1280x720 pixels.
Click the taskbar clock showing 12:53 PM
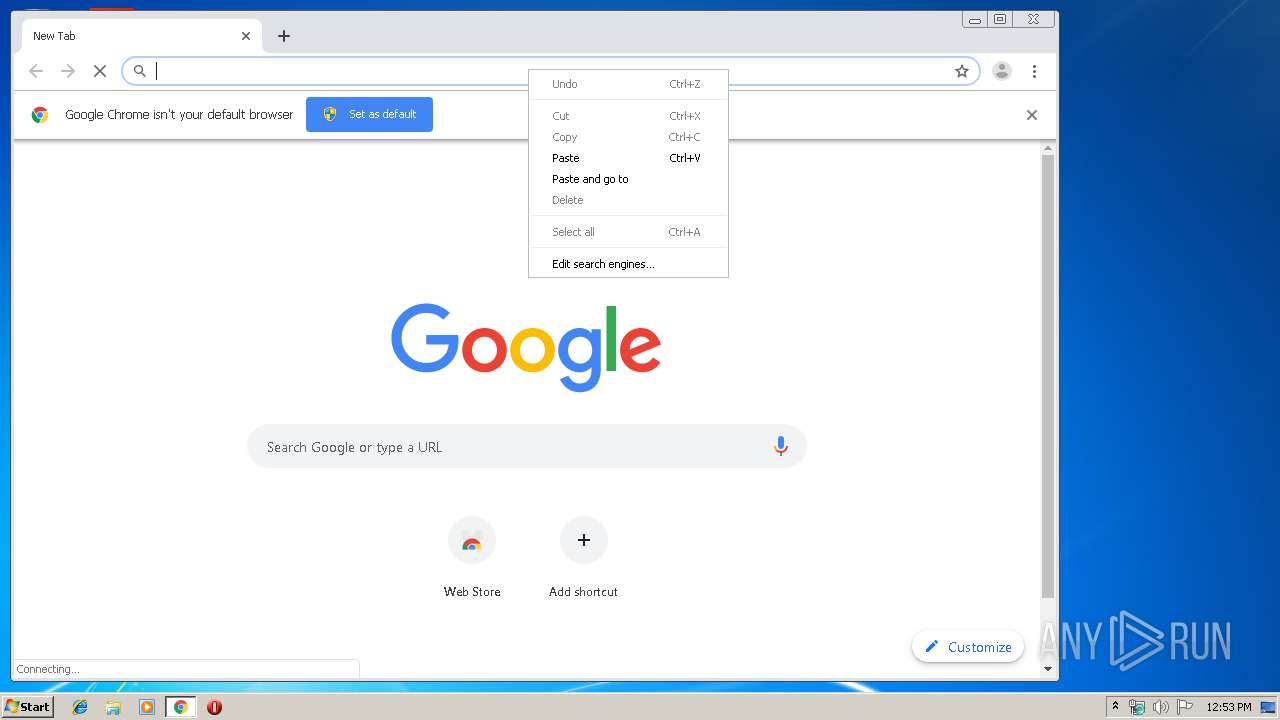[1228, 707]
